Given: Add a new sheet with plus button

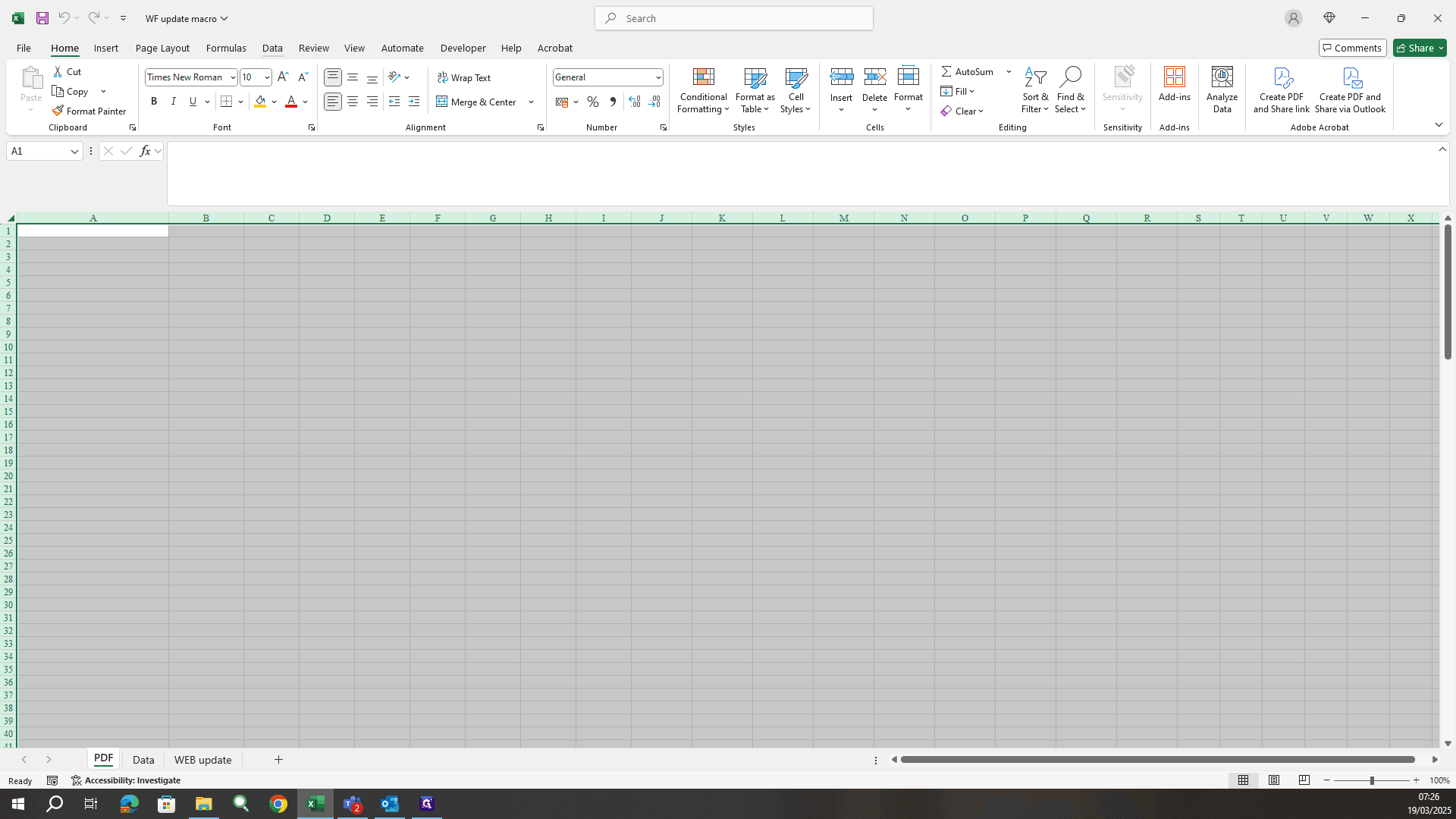Looking at the screenshot, I should [278, 760].
